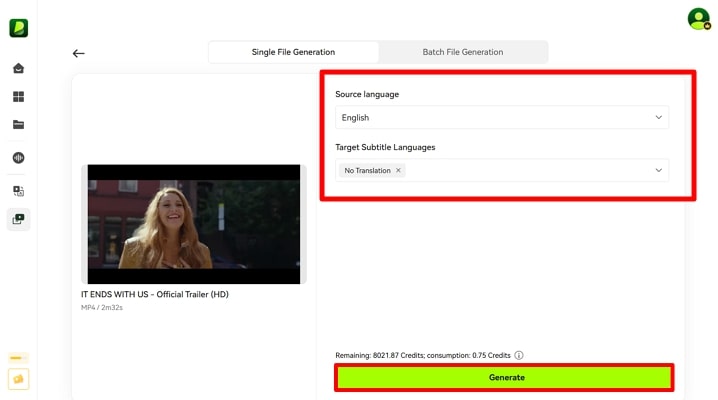Image resolution: width=718 pixels, height=400 pixels.
Task: Click the Source language label
Action: [367, 94]
